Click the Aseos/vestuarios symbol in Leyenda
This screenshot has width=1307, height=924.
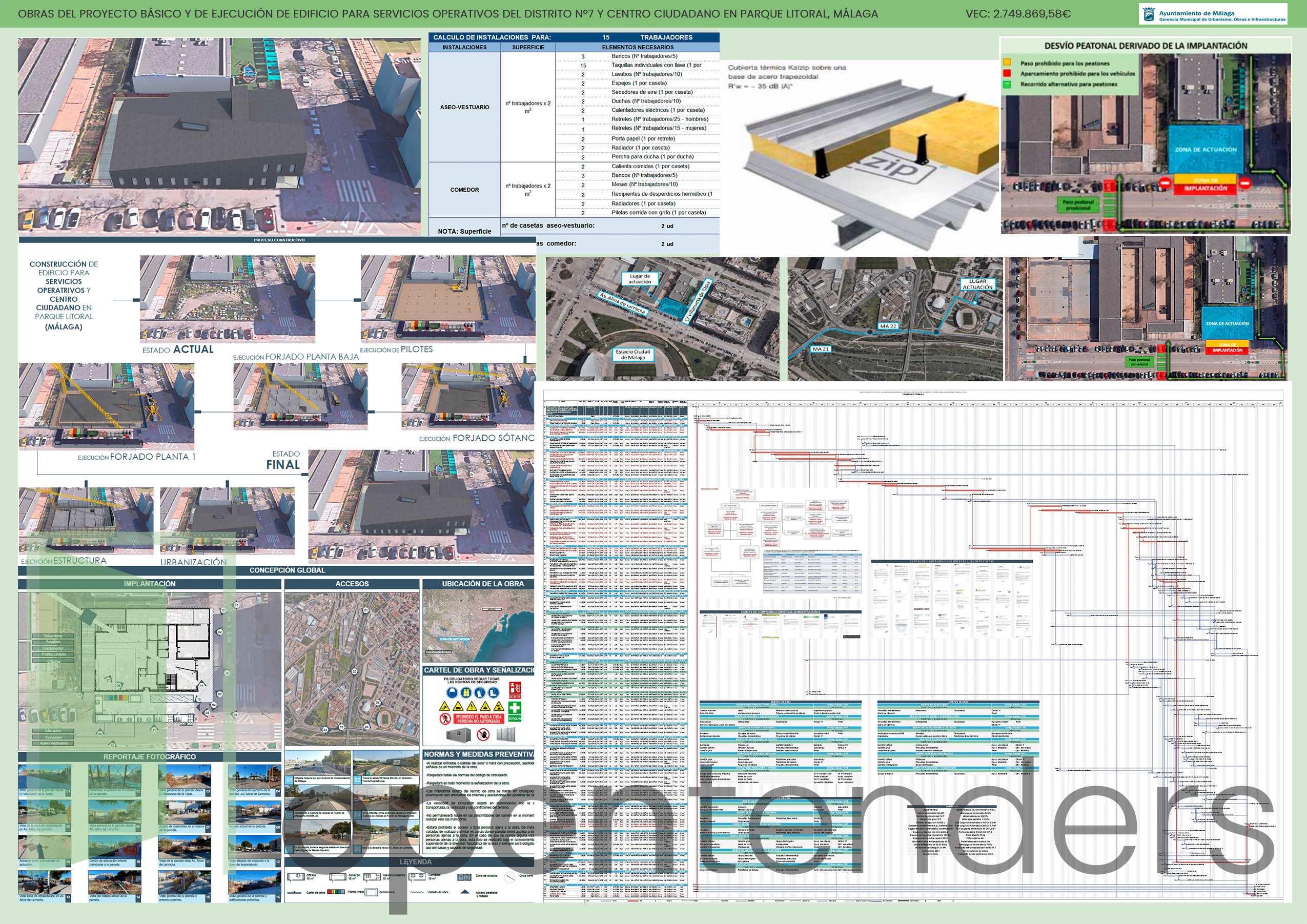coord(372,877)
